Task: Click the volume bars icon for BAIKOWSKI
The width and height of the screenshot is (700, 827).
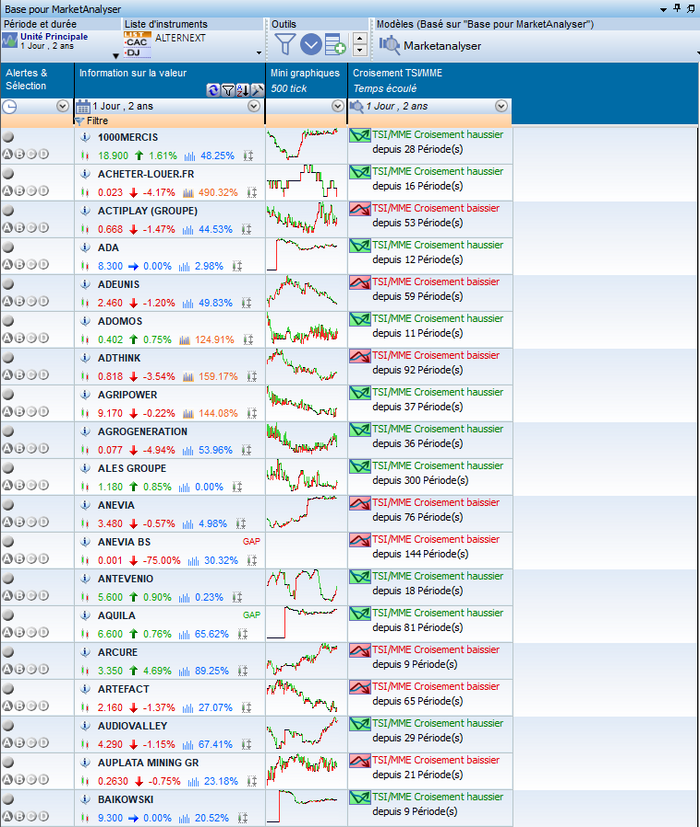Action: [x=184, y=818]
